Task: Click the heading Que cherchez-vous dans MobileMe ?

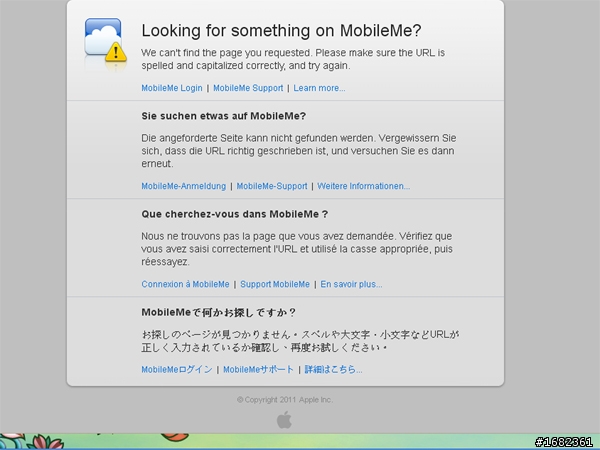Action: click(235, 214)
